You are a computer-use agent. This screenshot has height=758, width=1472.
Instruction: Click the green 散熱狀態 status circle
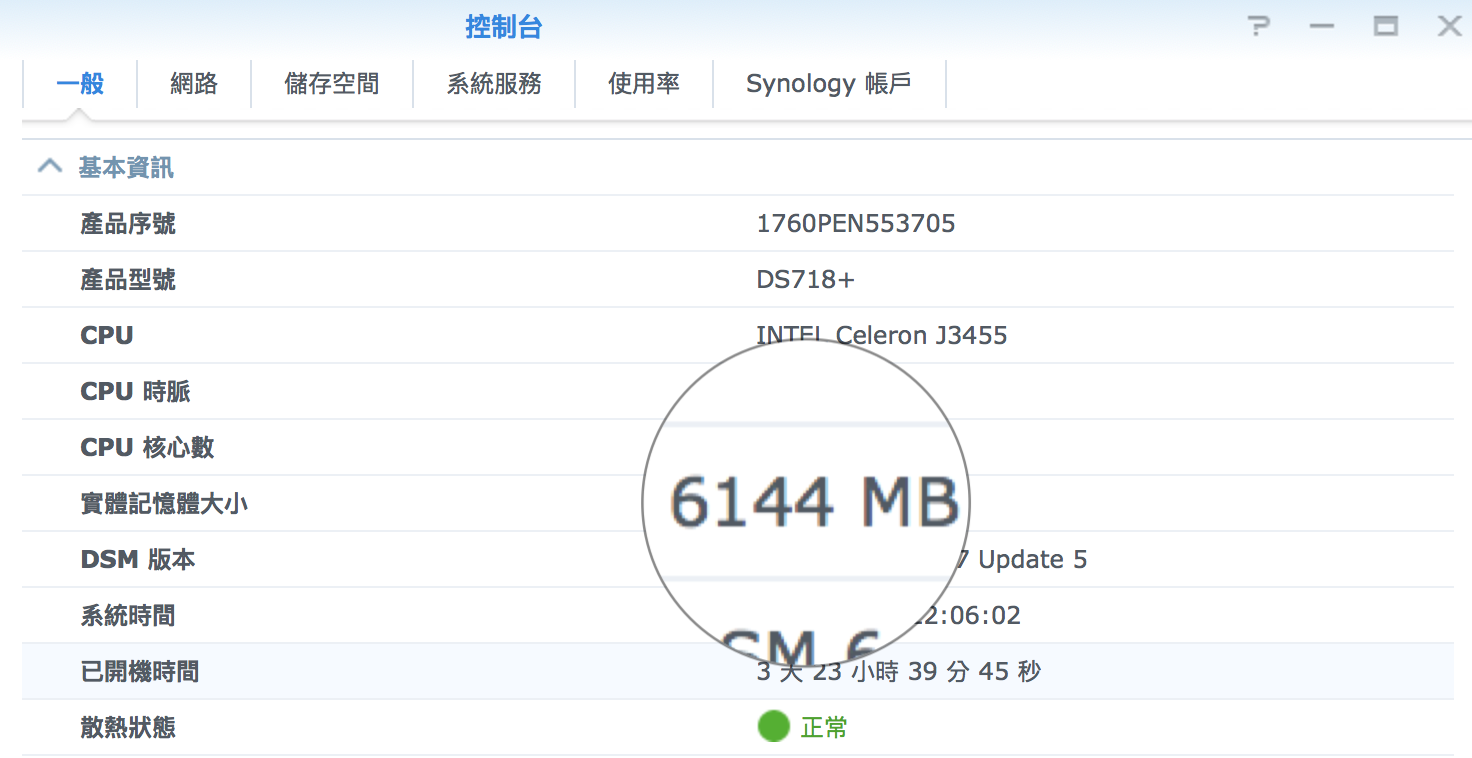click(x=773, y=727)
